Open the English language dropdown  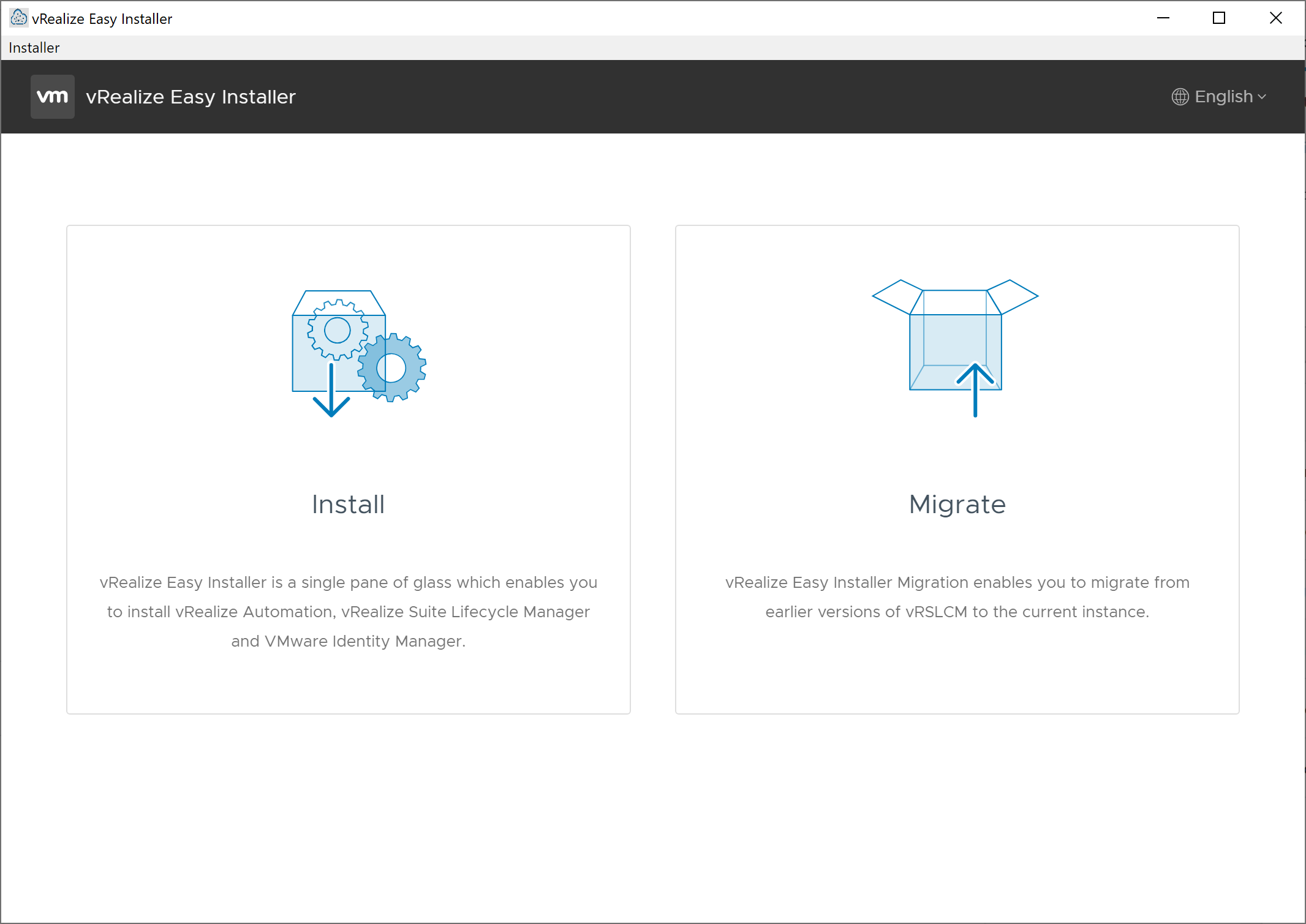(1223, 97)
